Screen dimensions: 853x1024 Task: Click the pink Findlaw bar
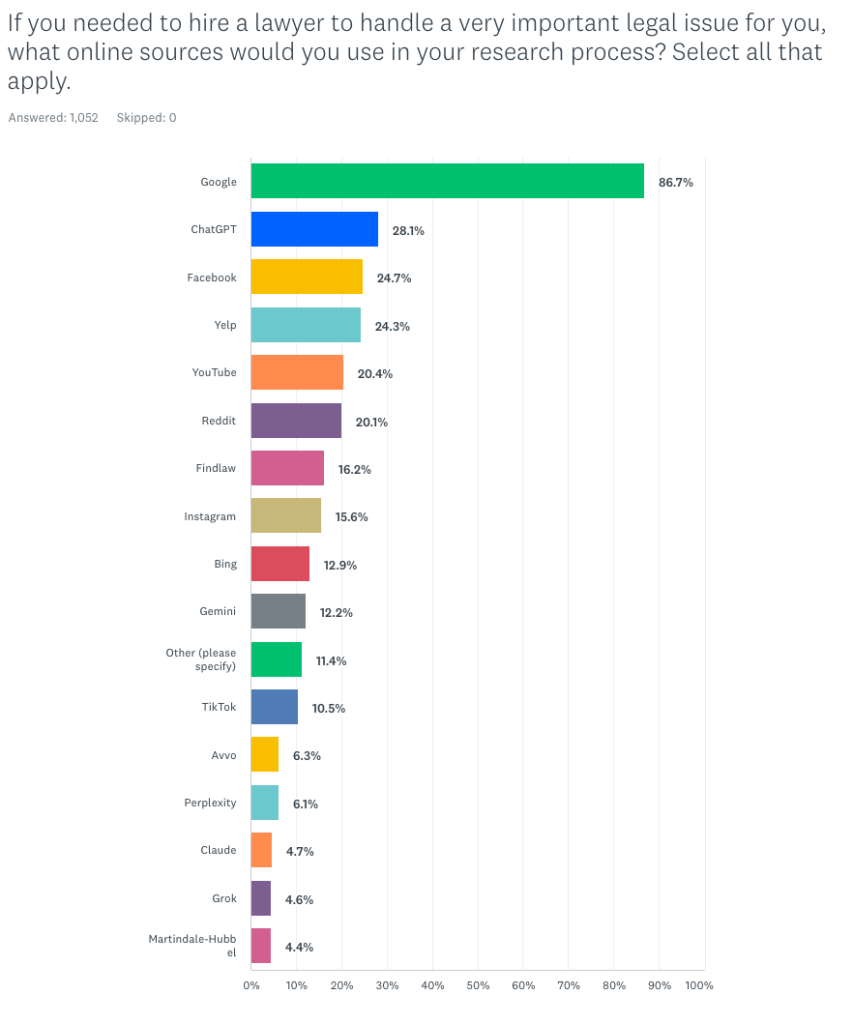click(287, 468)
